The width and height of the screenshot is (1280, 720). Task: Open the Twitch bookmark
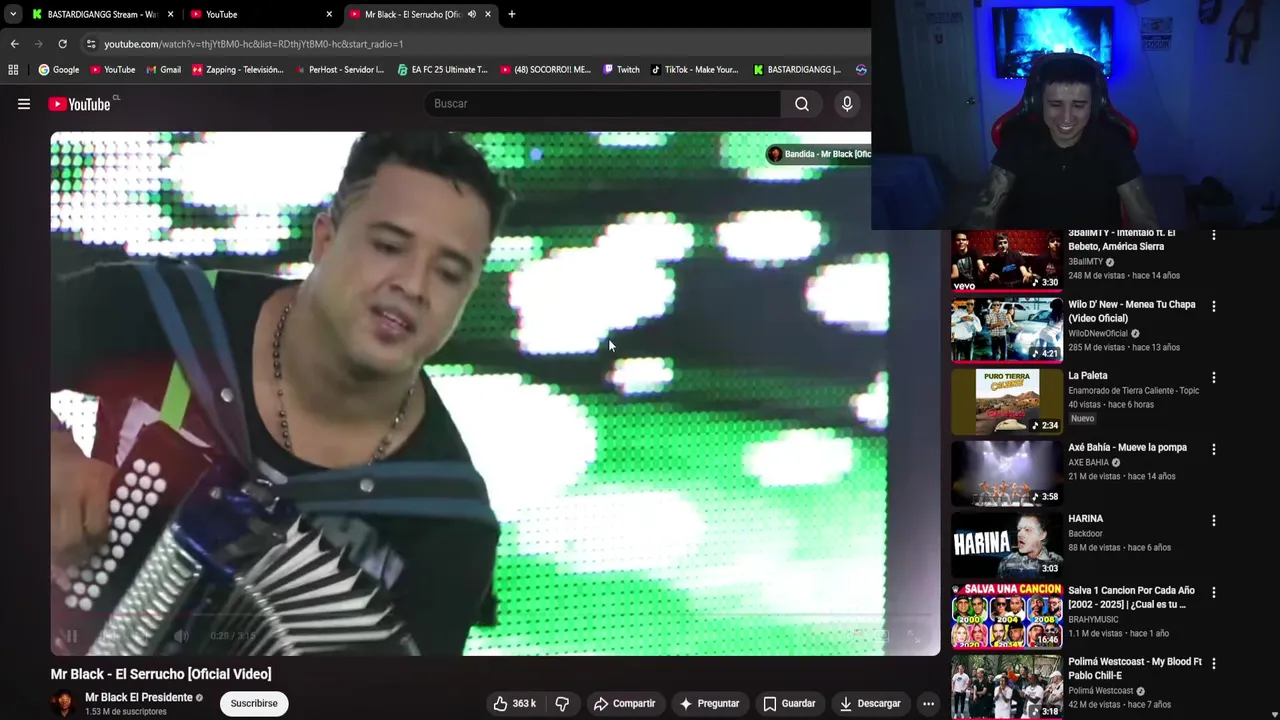pos(621,70)
